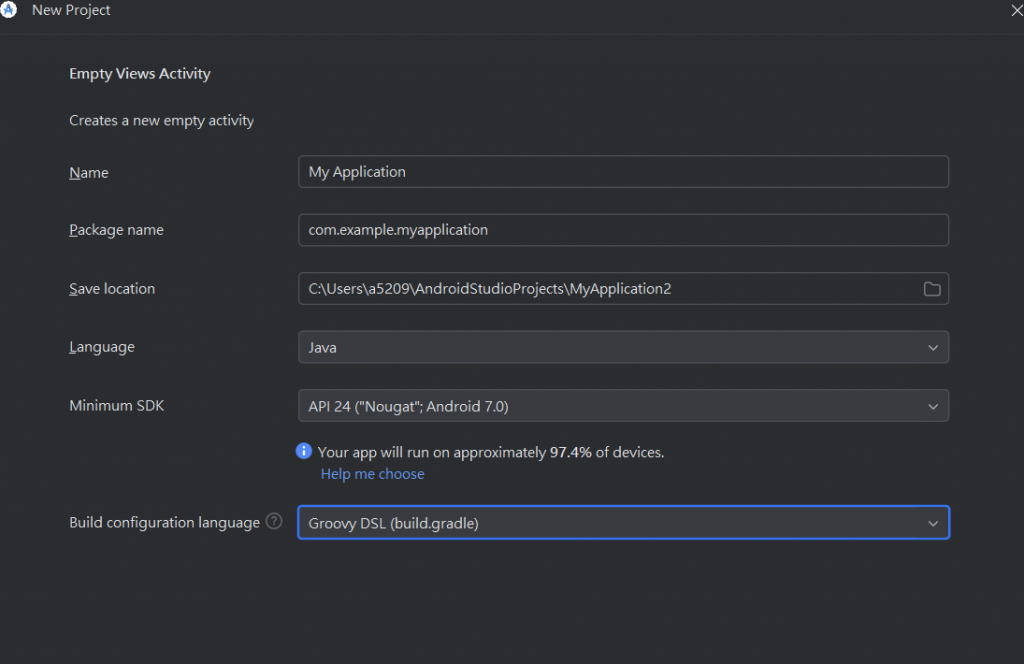Viewport: 1024px width, 664px height.
Task: Click the "Language" label text
Action: click(101, 347)
